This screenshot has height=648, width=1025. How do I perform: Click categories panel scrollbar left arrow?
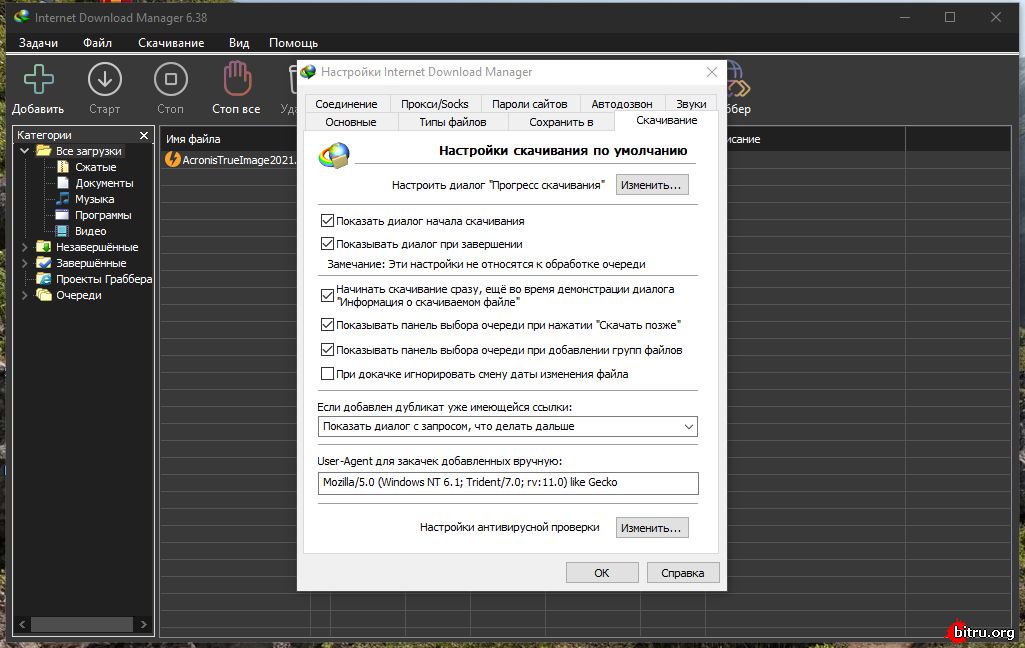click(x=22, y=624)
